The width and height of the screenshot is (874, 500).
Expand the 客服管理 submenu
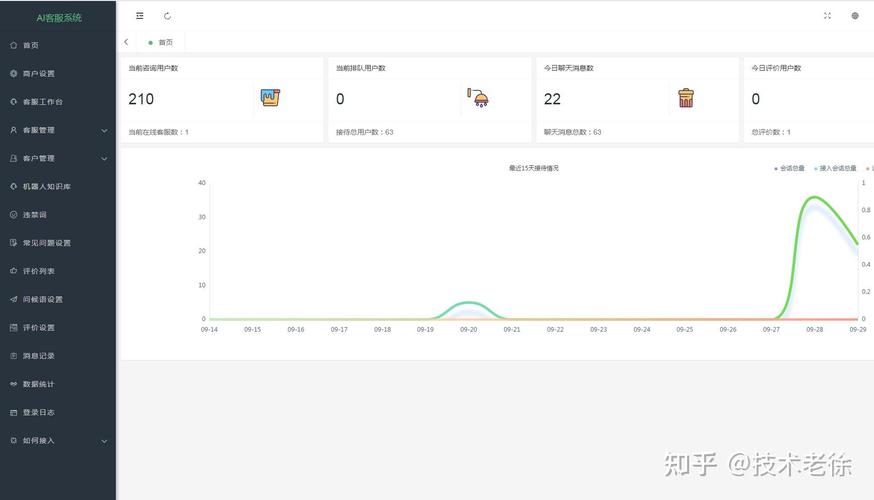pyautogui.click(x=58, y=130)
